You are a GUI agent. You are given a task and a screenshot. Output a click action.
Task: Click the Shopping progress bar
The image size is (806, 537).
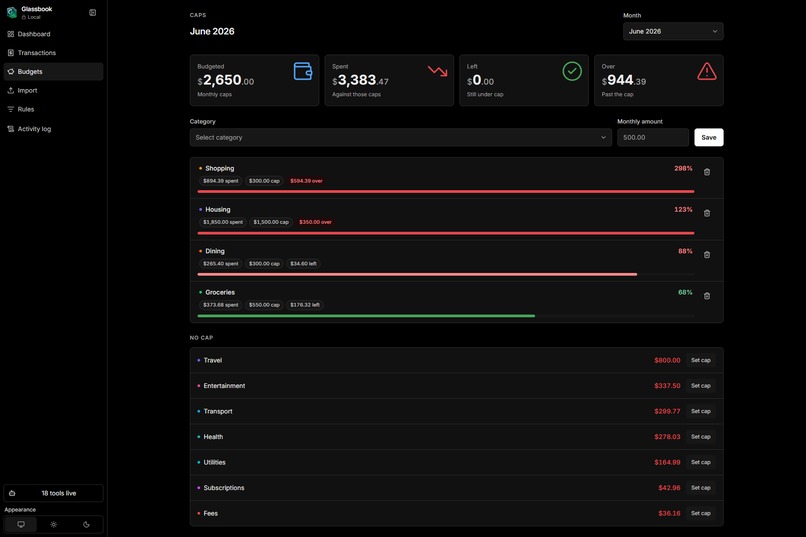[446, 192]
